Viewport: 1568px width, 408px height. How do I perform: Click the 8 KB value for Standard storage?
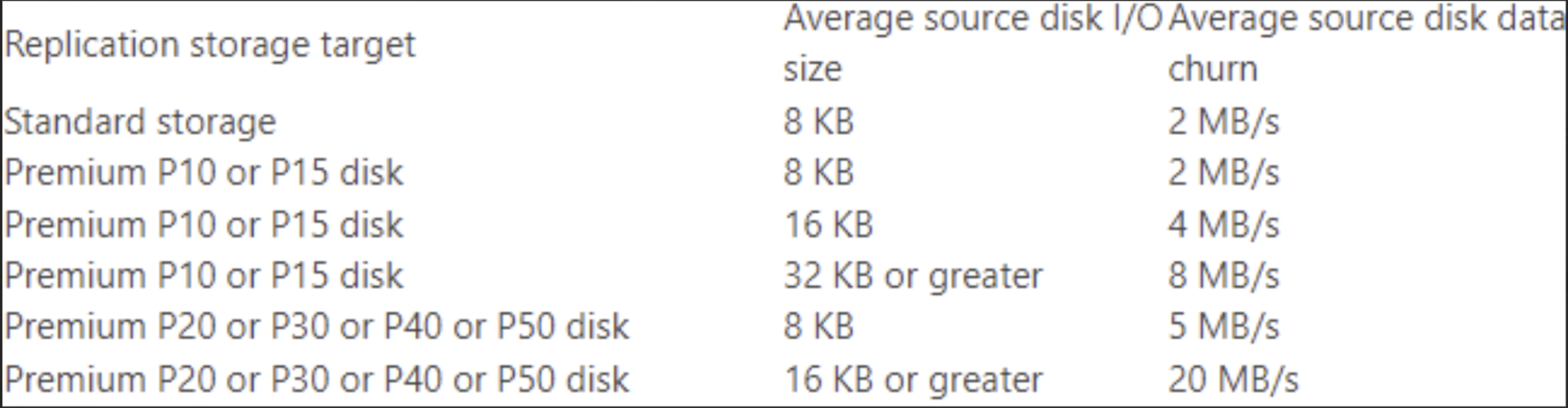(x=818, y=122)
